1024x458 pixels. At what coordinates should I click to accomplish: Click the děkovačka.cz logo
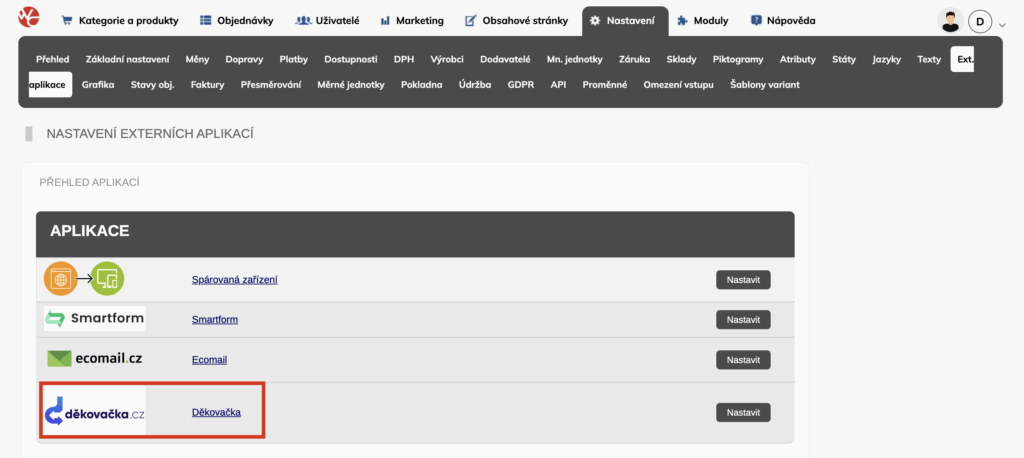[x=95, y=411]
